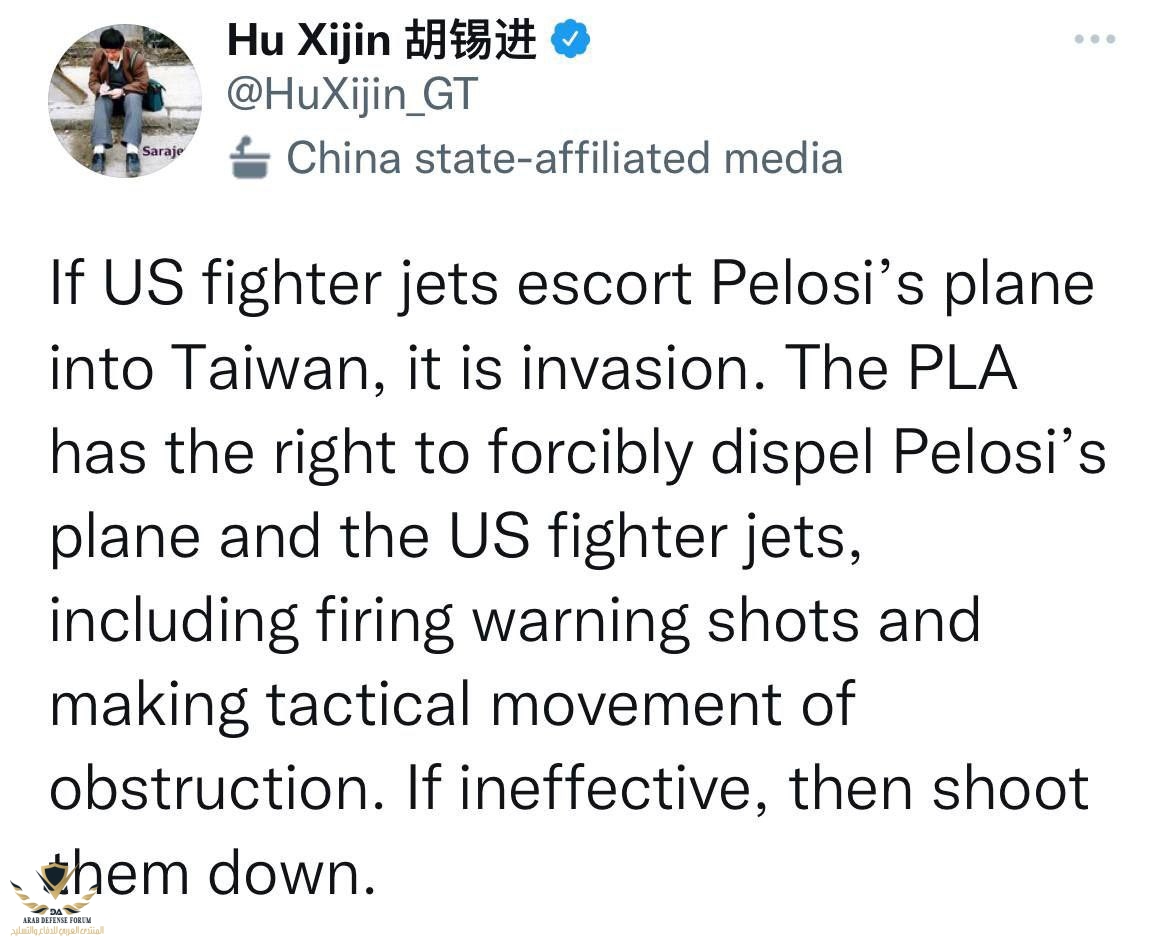Screen dimensions: 1170x938
Task: Click the Chinese characters 胡锡进 in name
Action: tap(471, 40)
